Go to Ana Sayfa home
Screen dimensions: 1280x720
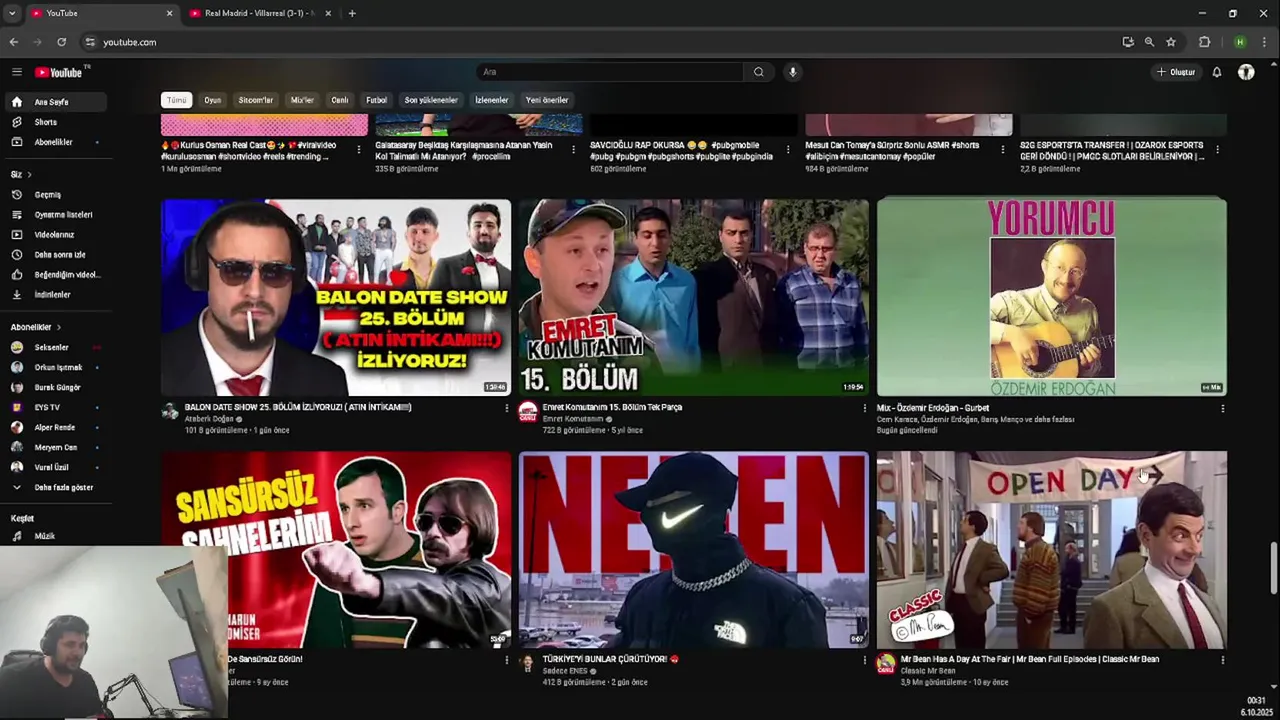[x=54, y=102]
